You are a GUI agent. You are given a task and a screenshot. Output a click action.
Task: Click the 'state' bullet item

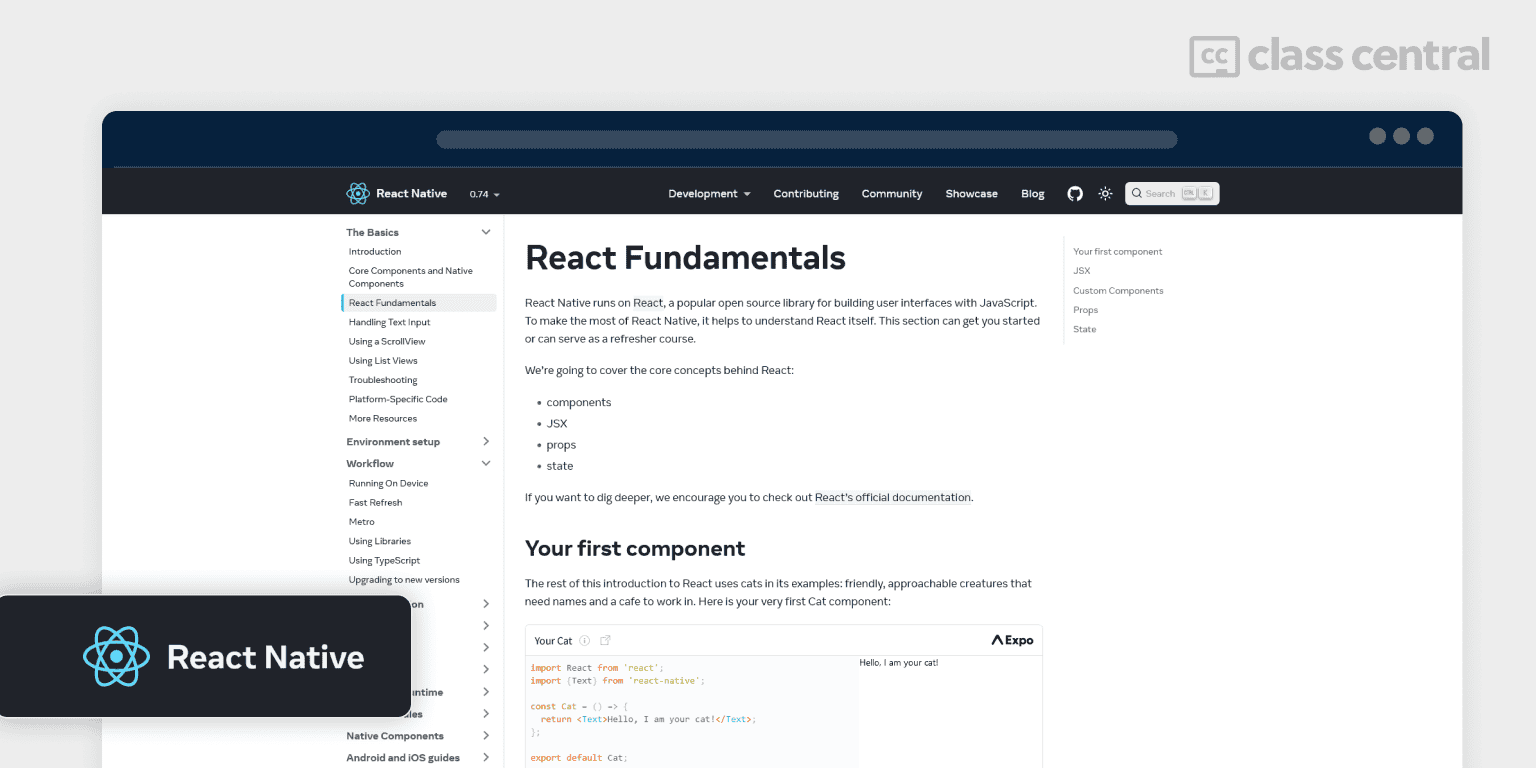click(560, 466)
